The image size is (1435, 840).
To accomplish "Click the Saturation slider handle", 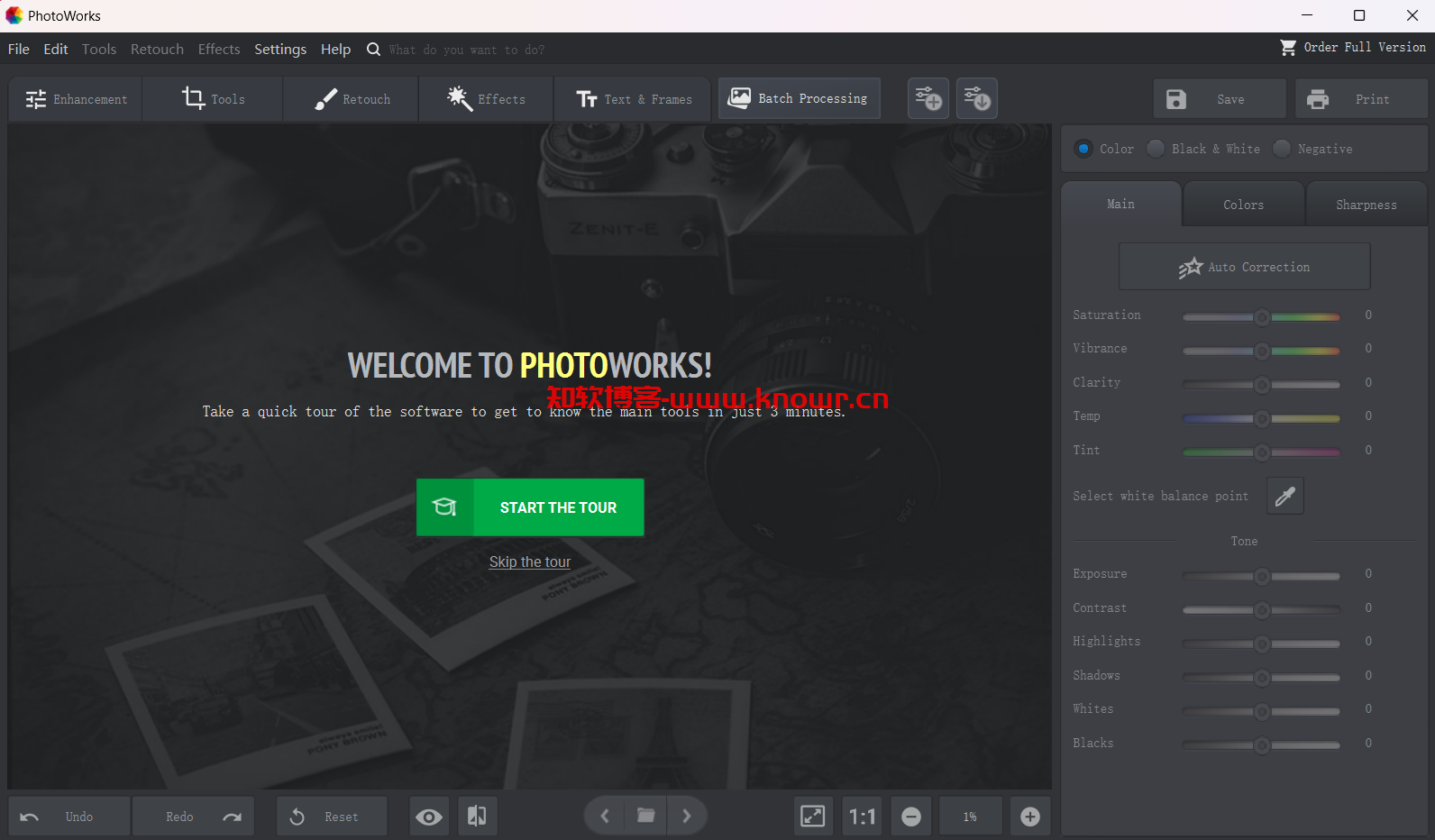I will 1262,317.
